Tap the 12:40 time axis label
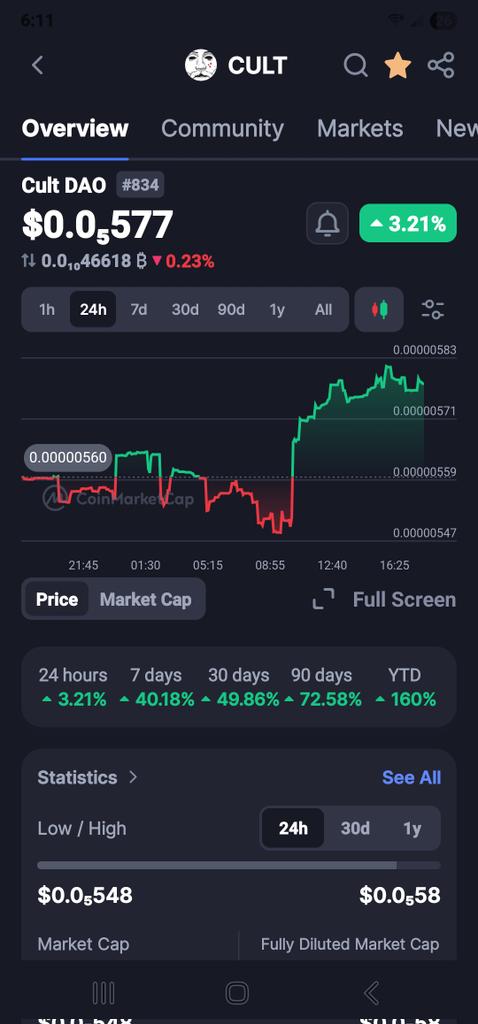The image size is (478, 1024). click(x=332, y=565)
